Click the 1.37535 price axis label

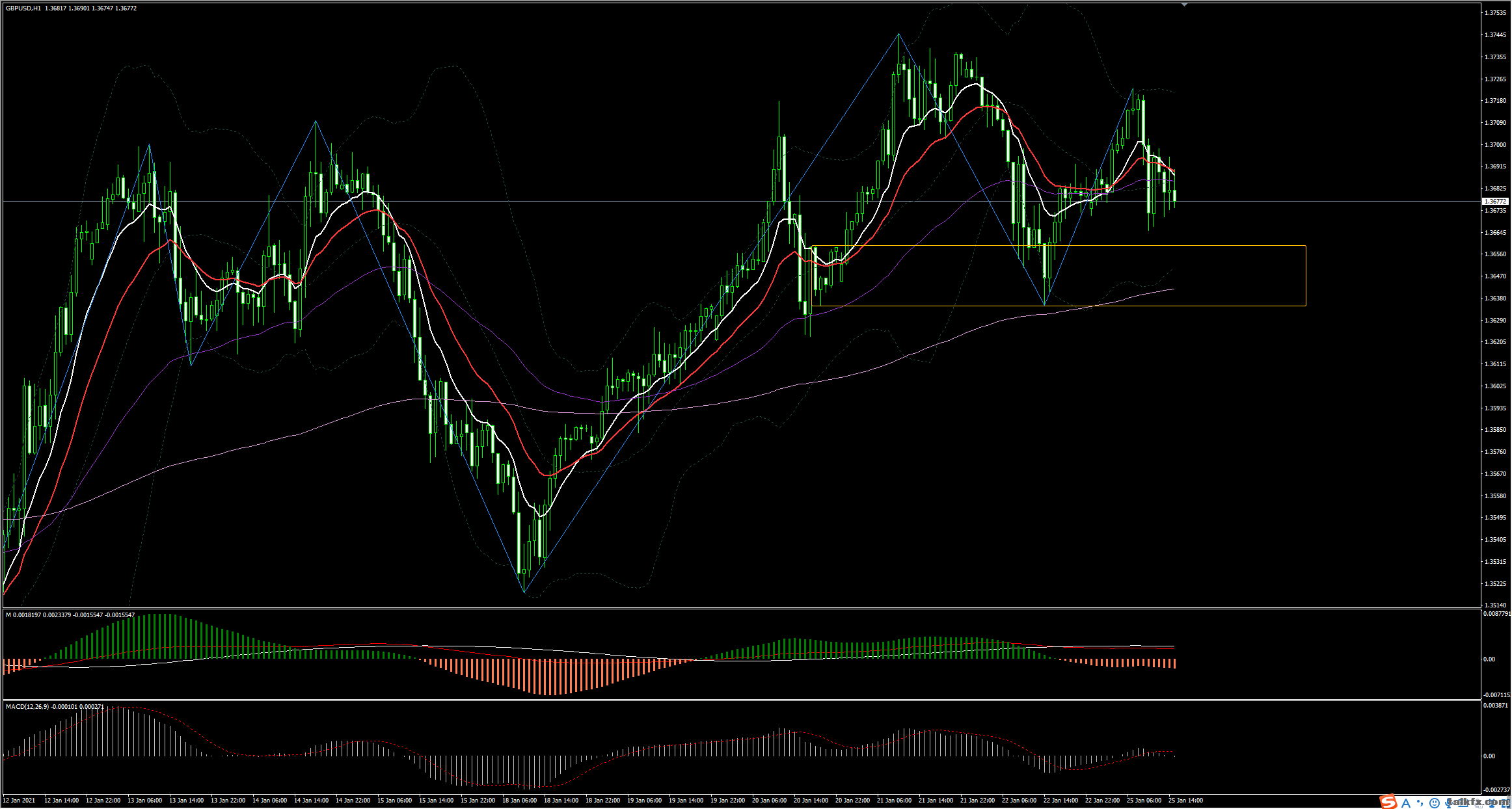coord(1494,12)
